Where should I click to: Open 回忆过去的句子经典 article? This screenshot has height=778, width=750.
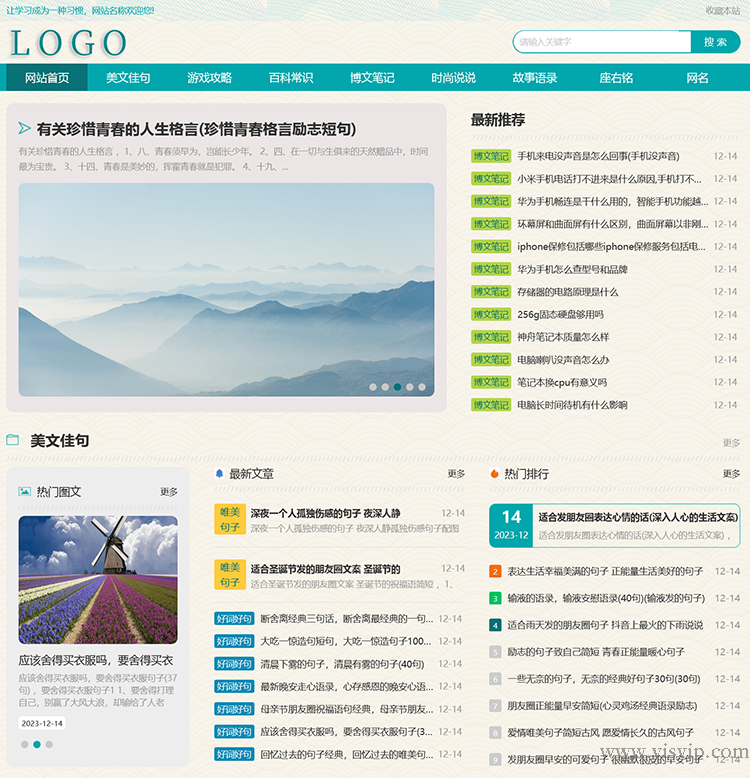click(347, 754)
